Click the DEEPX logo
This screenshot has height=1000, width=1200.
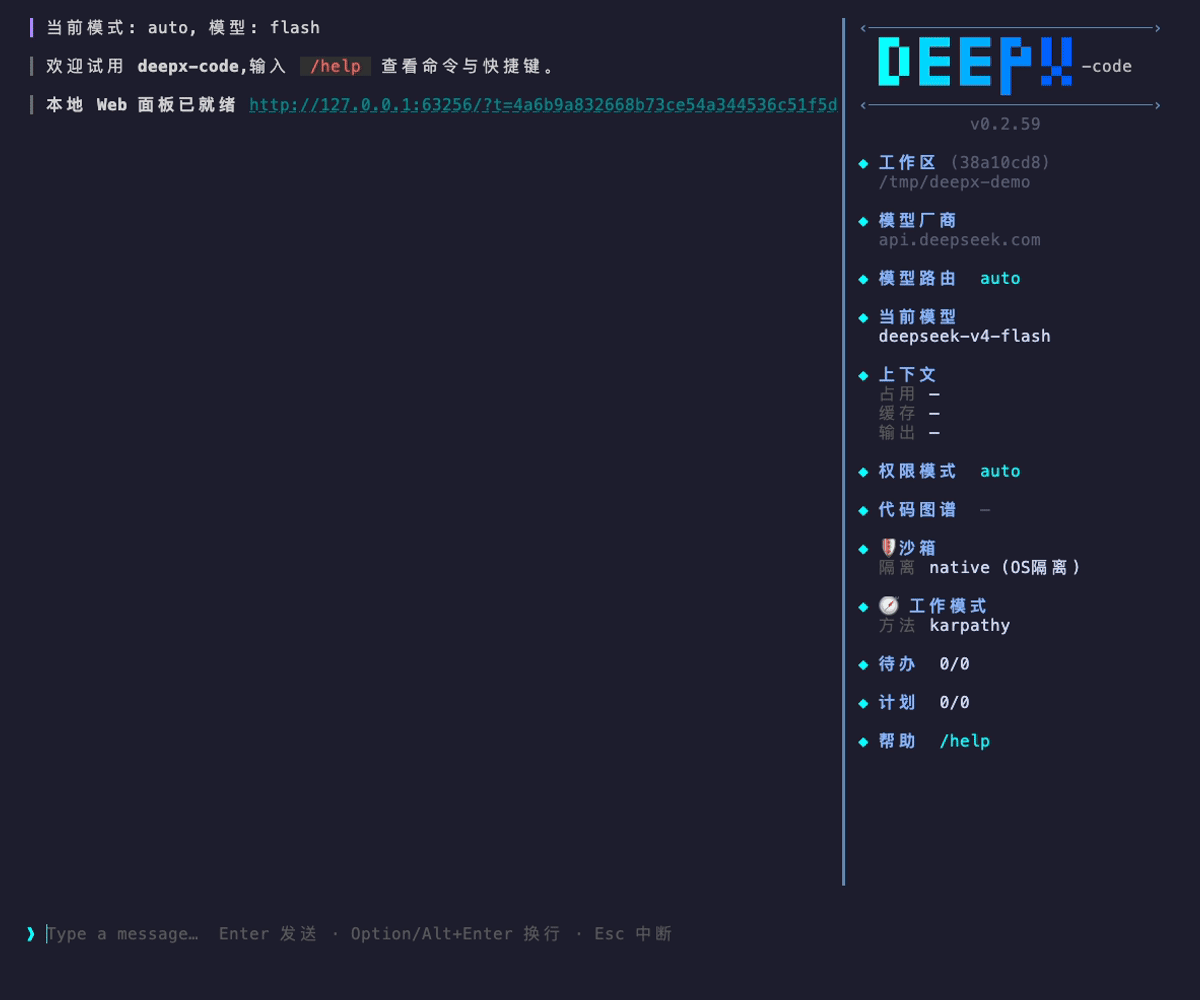976,64
